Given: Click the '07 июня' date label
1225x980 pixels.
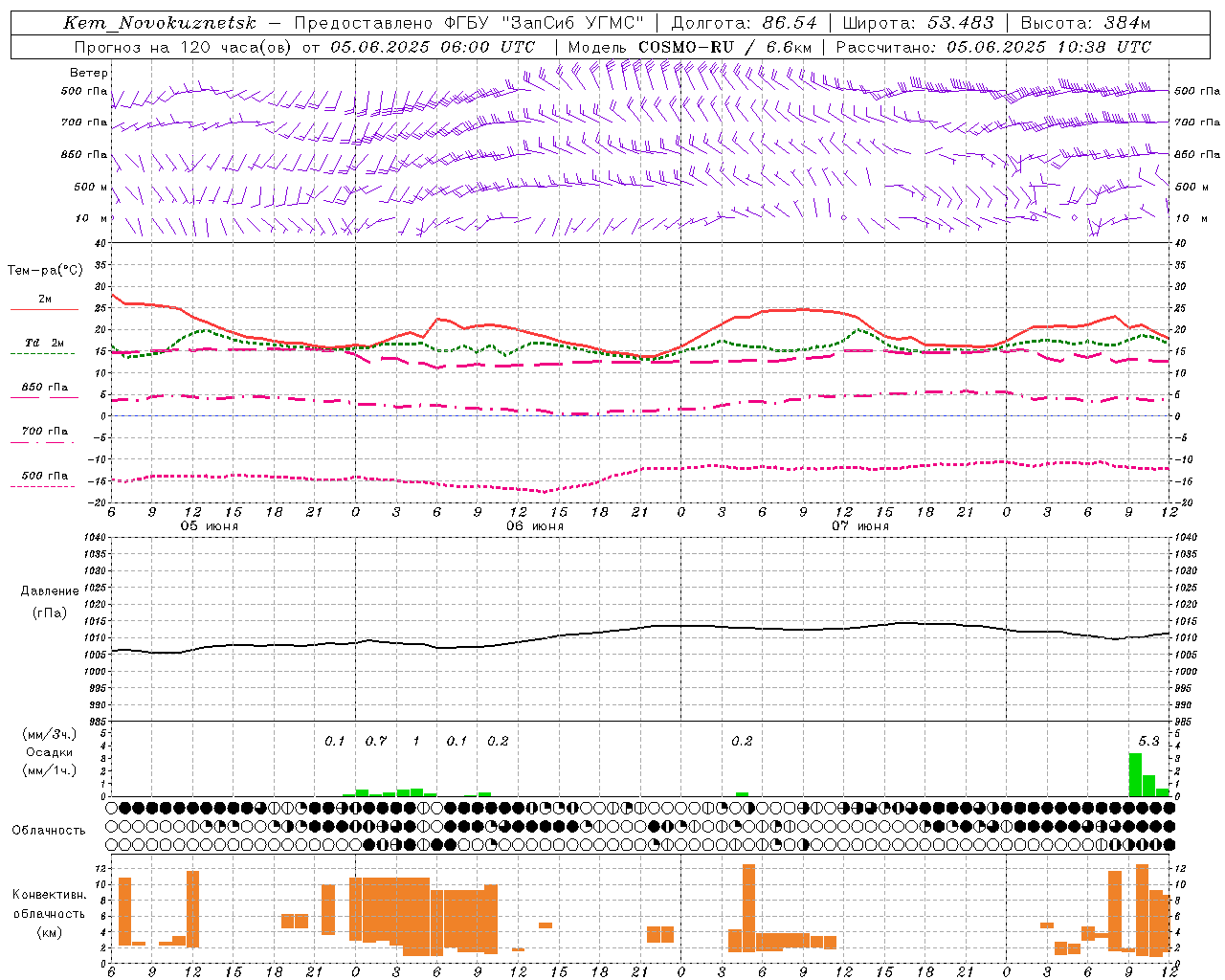Looking at the screenshot, I should pyautogui.click(x=860, y=526).
